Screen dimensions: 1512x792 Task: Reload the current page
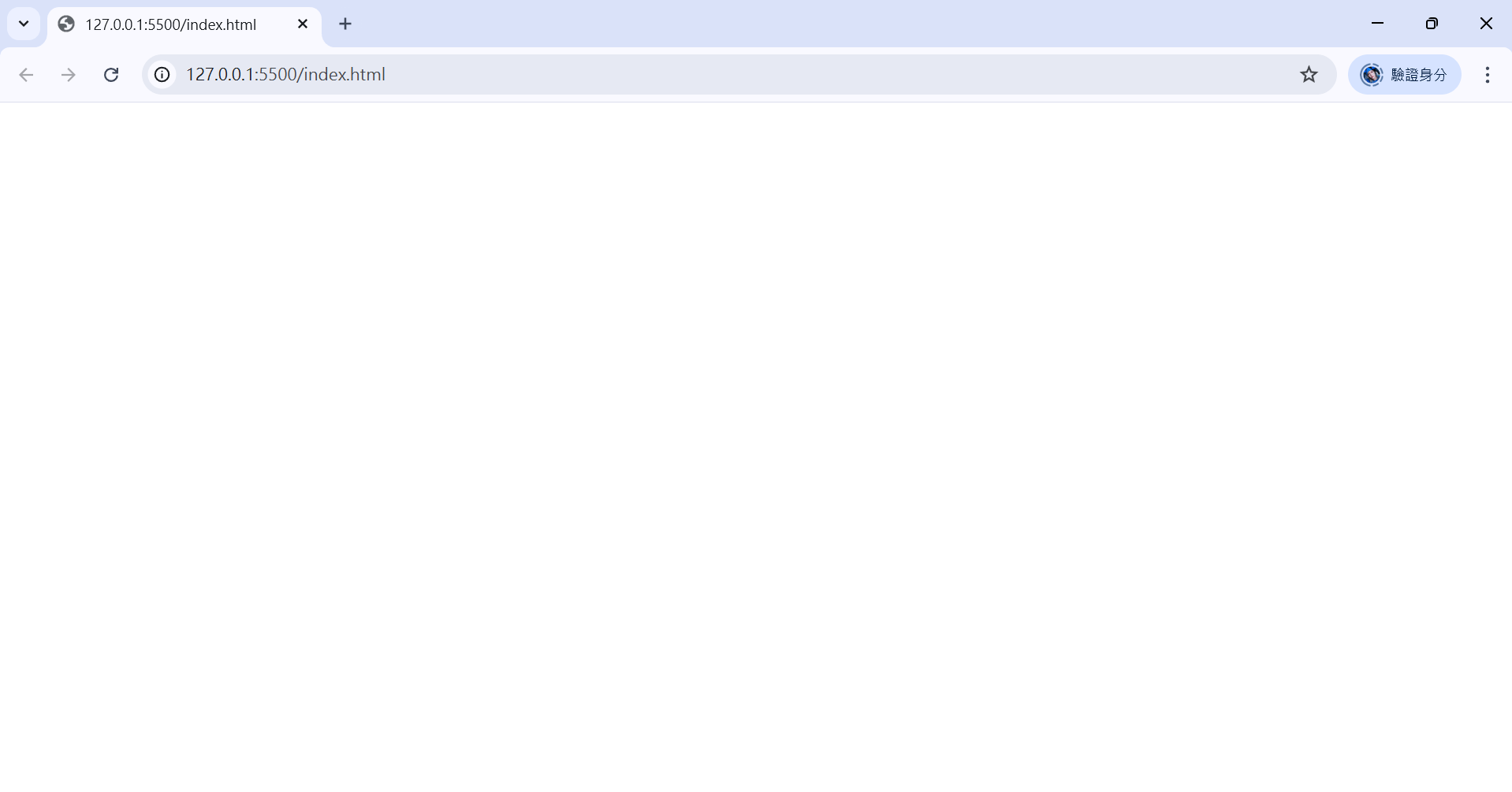tap(111, 75)
